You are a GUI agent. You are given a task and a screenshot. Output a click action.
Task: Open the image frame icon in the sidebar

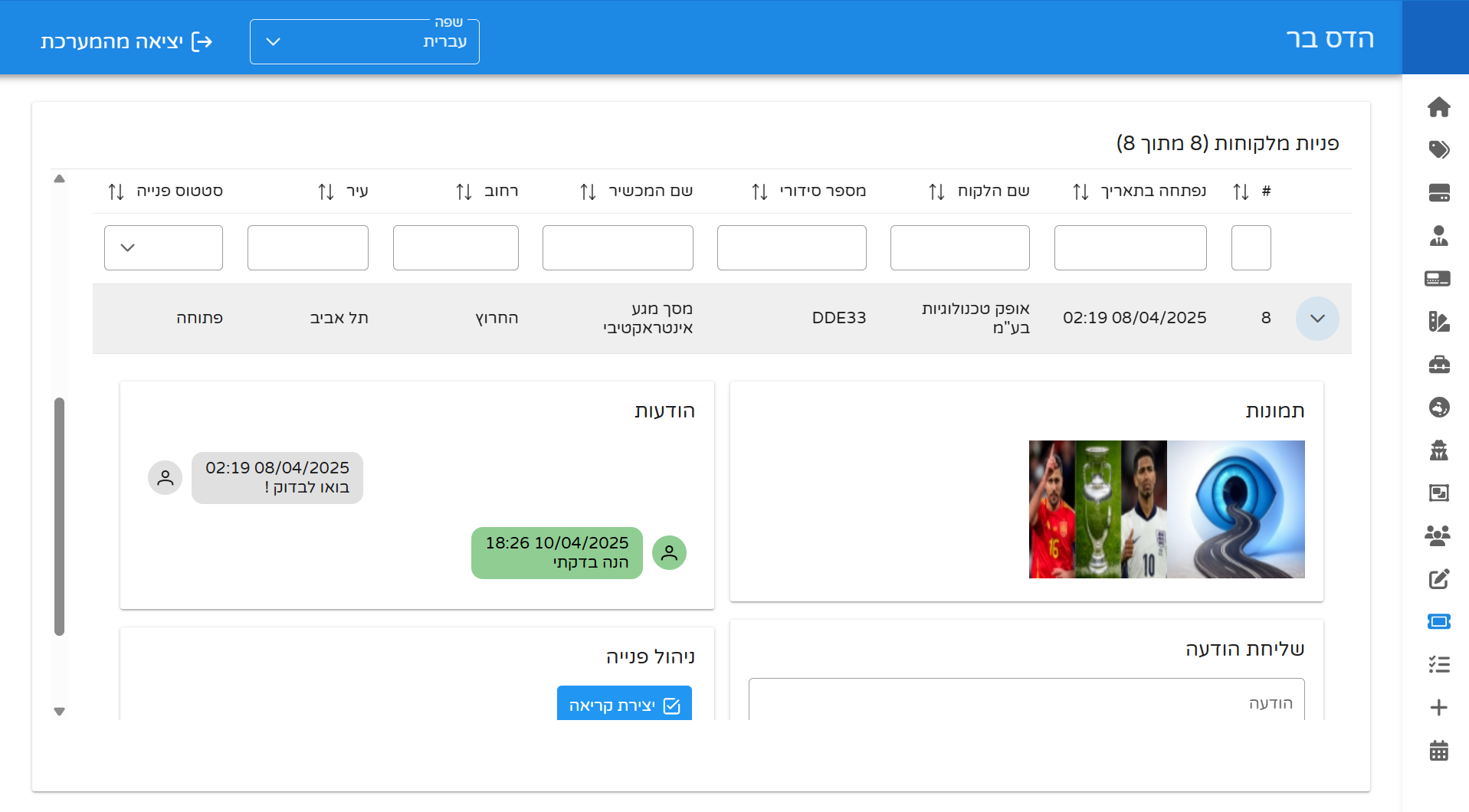tap(1438, 493)
